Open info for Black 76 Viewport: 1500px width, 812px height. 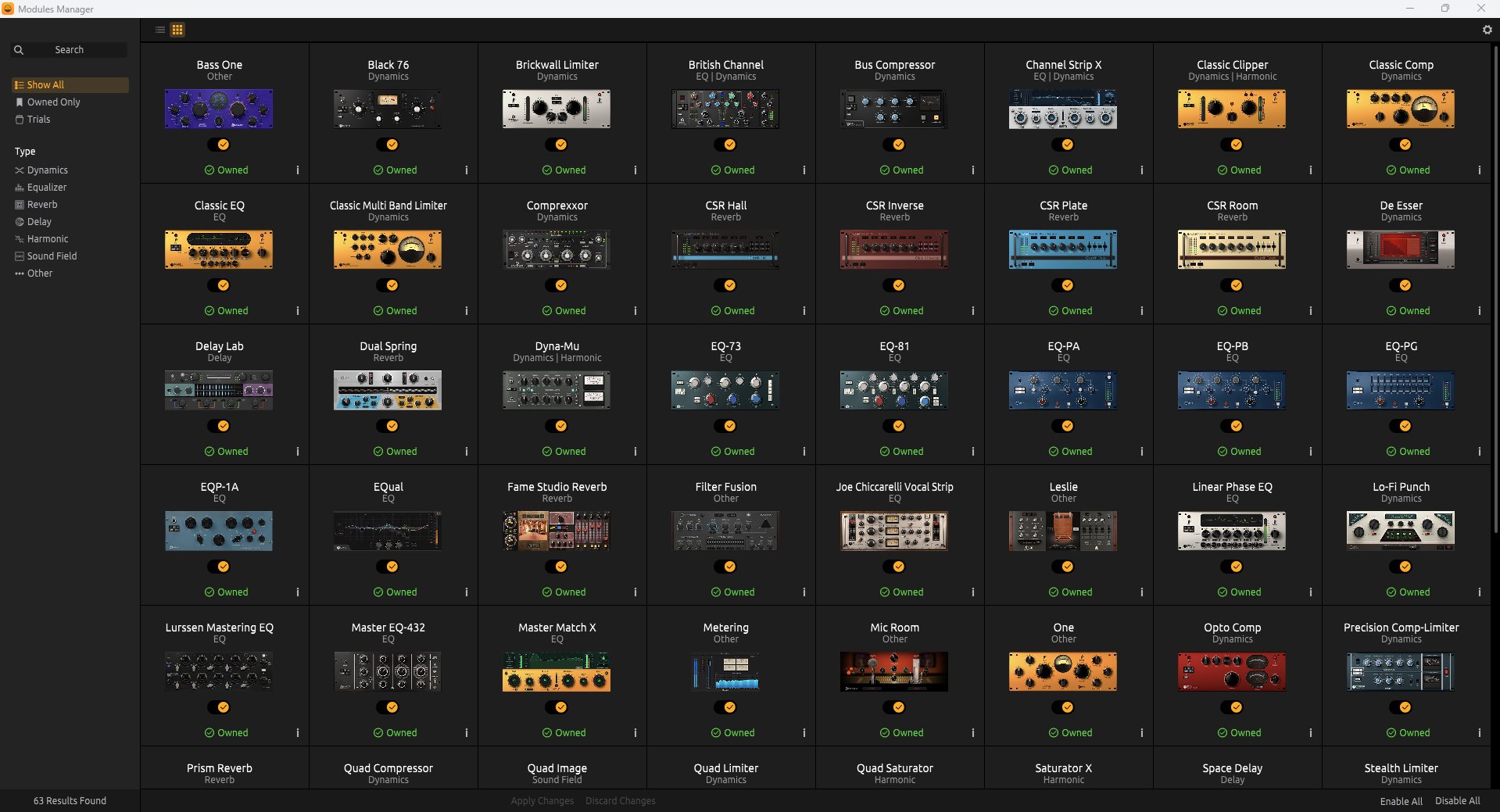coord(467,170)
